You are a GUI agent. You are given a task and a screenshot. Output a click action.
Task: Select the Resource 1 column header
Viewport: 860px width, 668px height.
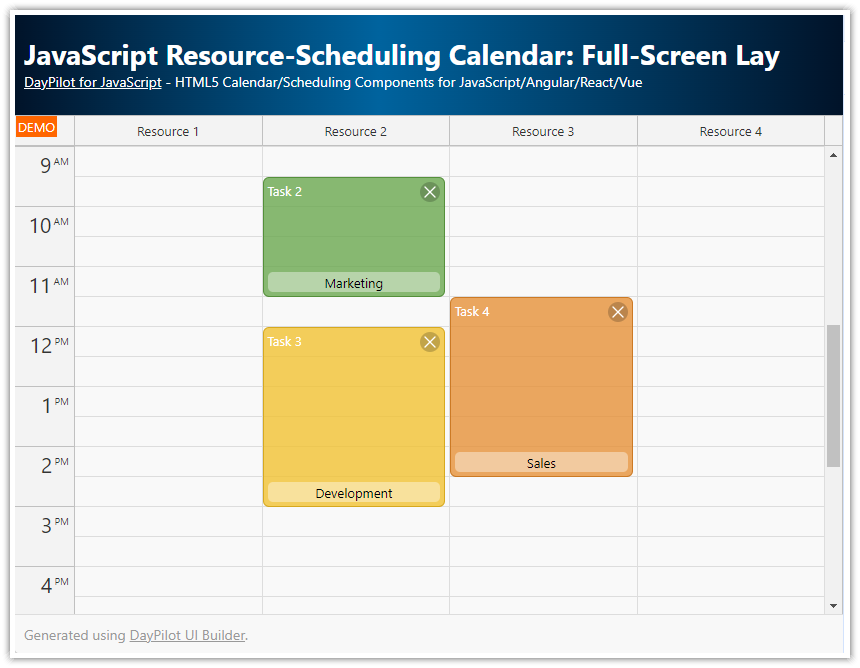point(167,131)
